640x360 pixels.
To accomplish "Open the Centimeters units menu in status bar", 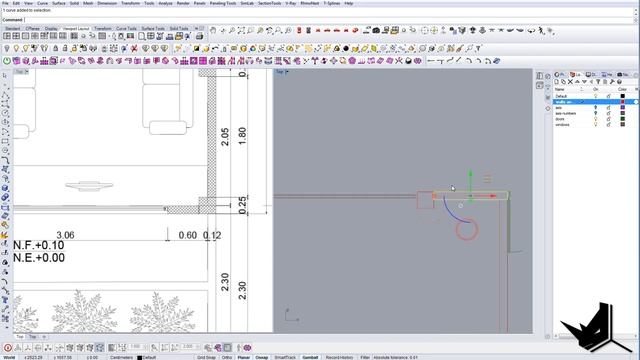I will pyautogui.click(x=121, y=358).
